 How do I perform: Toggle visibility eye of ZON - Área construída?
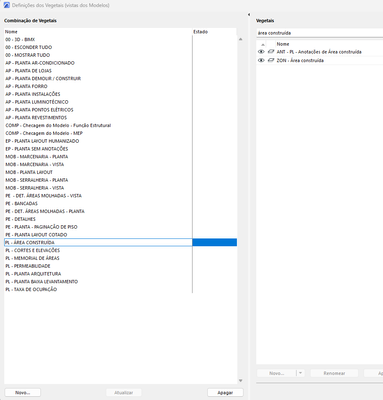261,60
